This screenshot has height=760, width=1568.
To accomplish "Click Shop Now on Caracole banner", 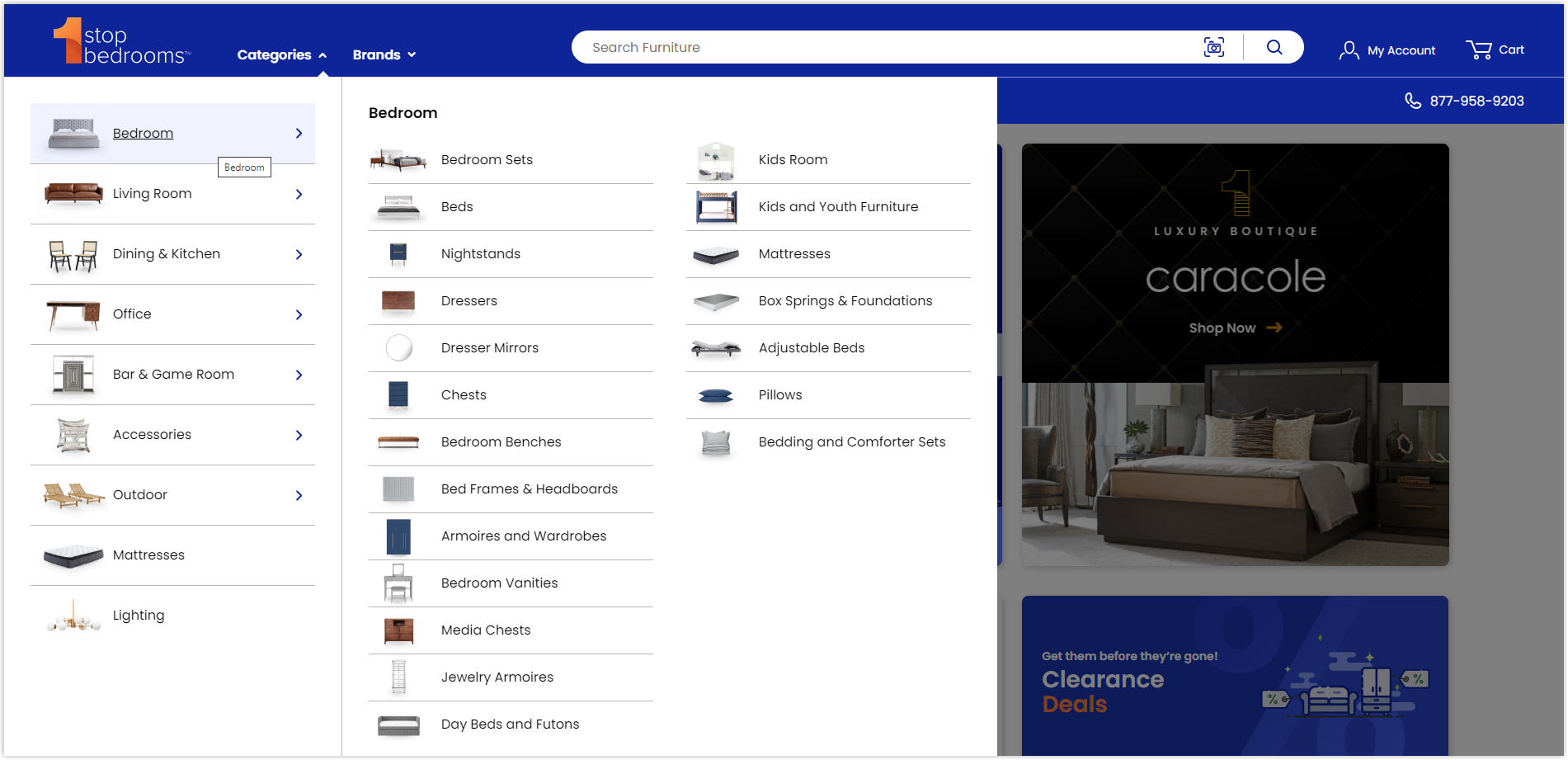I will [x=1236, y=328].
